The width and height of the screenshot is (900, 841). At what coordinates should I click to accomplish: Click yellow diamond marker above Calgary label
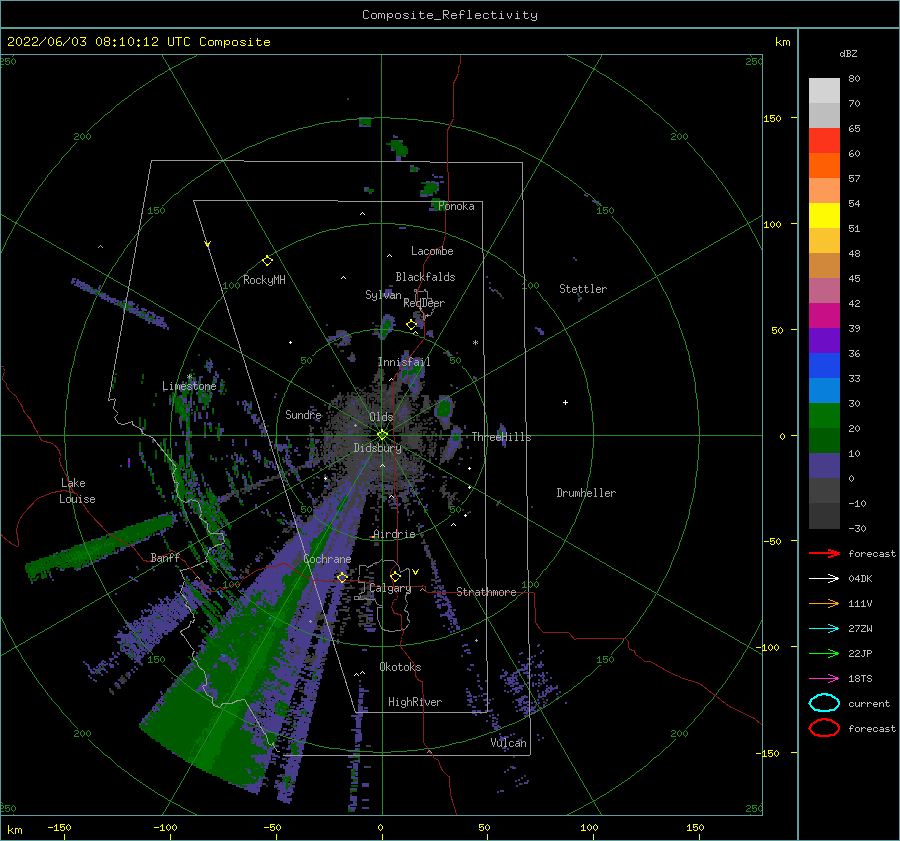coord(395,576)
